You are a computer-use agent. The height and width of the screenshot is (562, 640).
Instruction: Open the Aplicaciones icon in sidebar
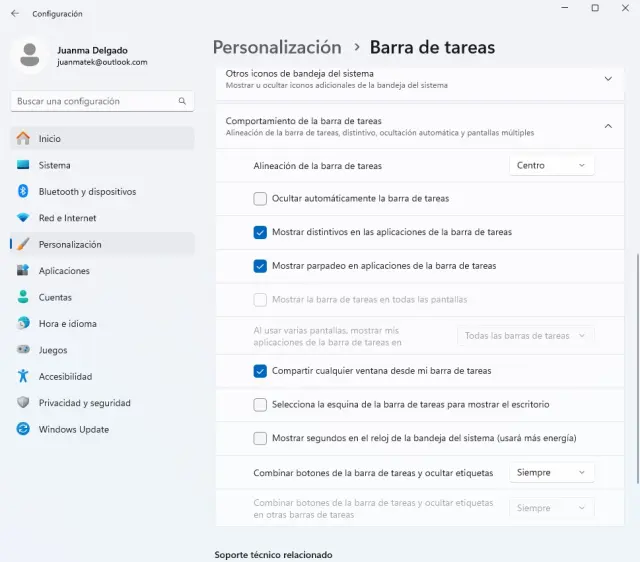click(23, 271)
